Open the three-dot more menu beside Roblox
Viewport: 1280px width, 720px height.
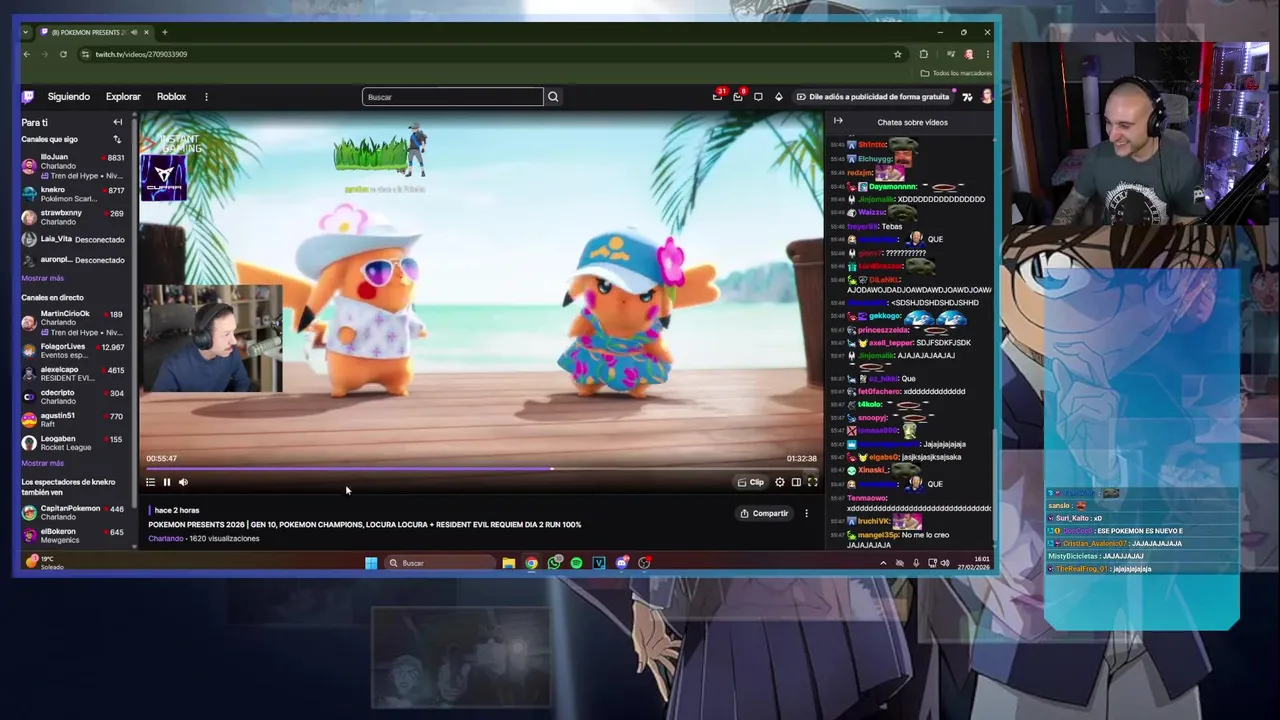(206, 97)
